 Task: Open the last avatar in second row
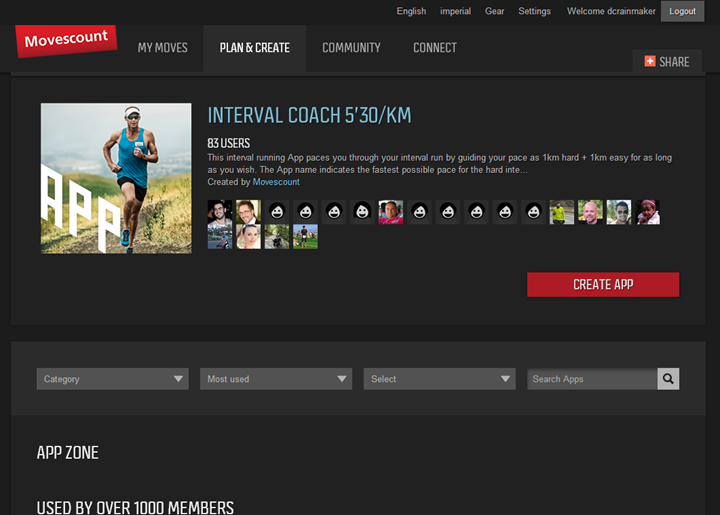[305, 237]
